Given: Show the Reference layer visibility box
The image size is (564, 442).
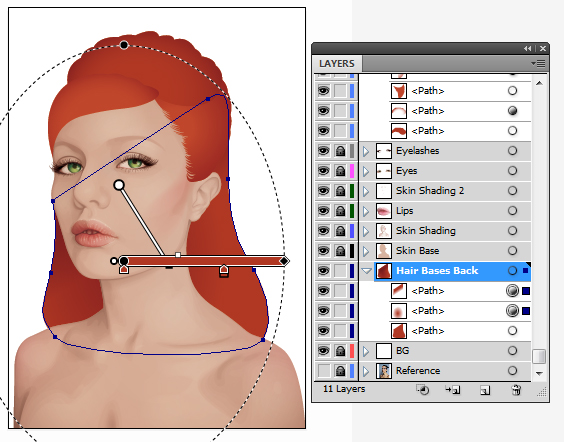Looking at the screenshot, I should point(323,370).
